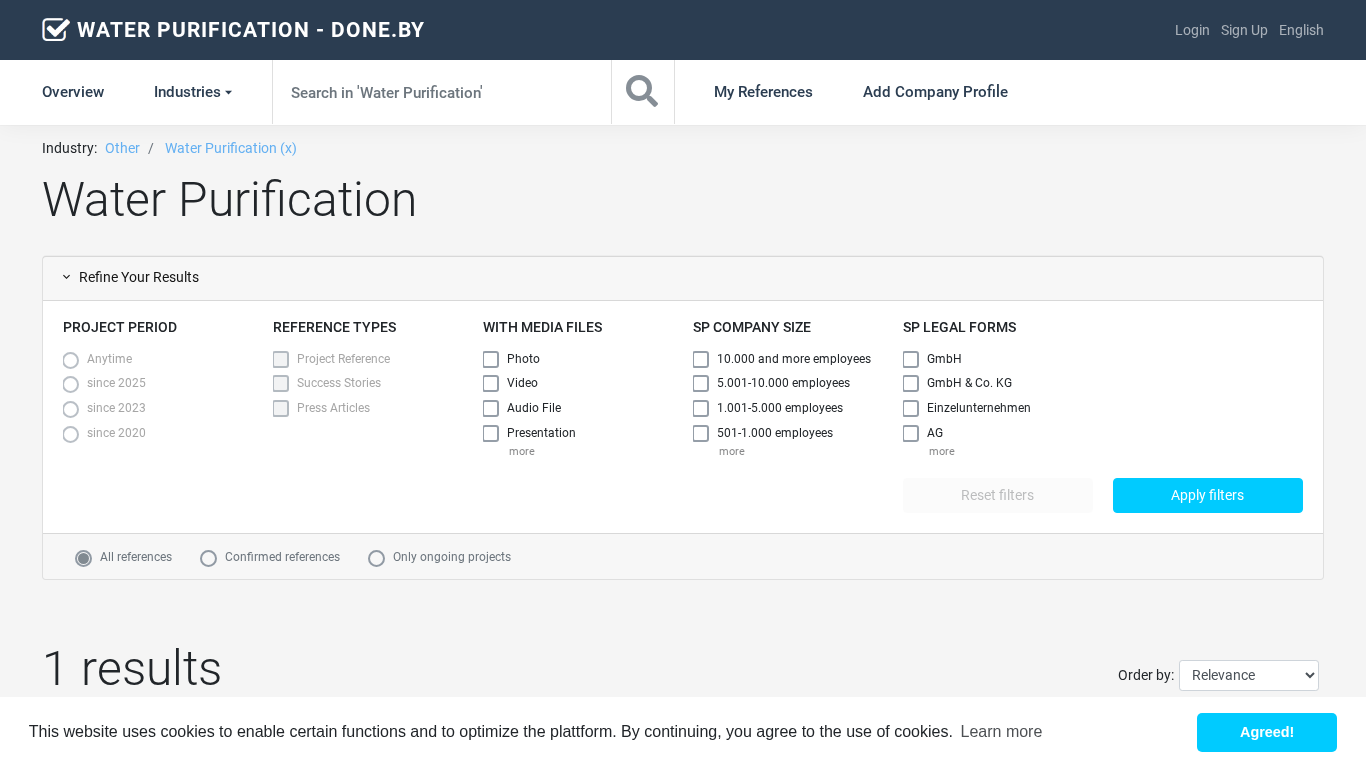1366x768 pixels.
Task: Expand more SP company size options
Action: pos(731,452)
